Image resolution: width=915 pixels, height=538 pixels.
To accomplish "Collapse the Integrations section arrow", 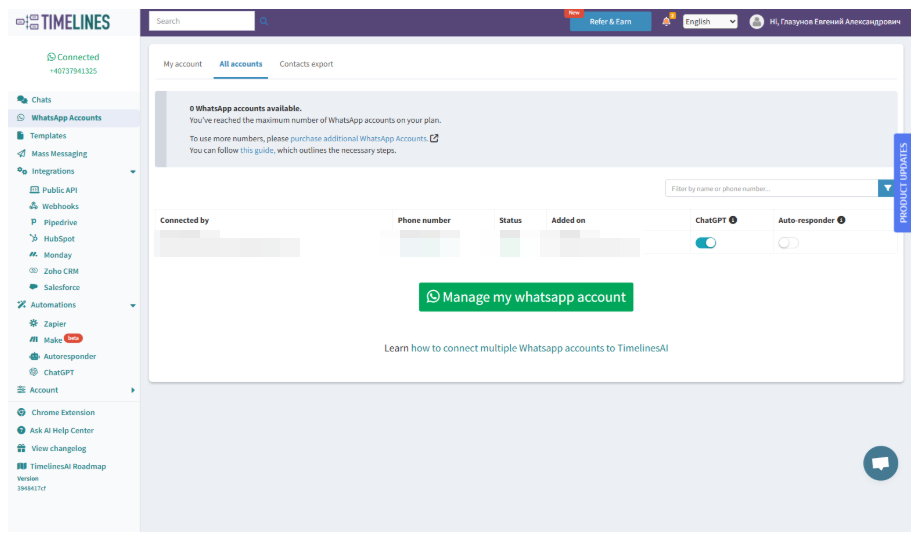I will pyautogui.click(x=132, y=172).
